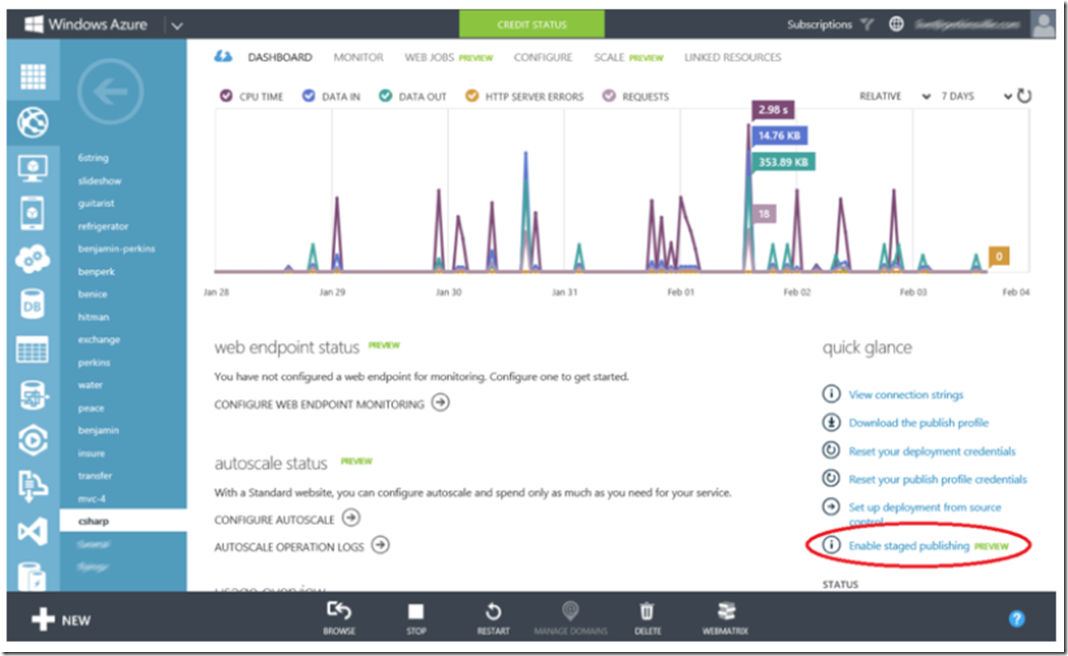Go back using the circular arrow button

110,91
